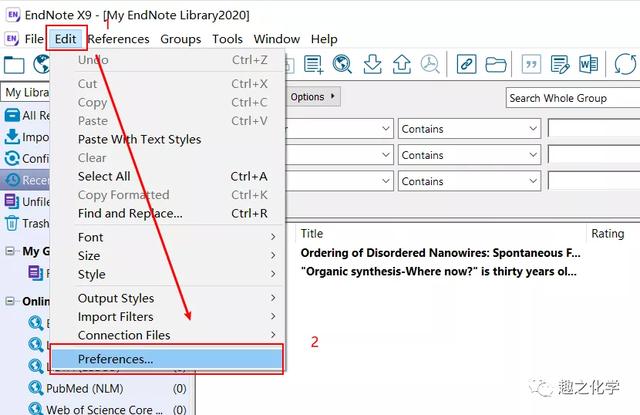The height and width of the screenshot is (415, 640).
Task: Click the go to Word icon
Action: 589,64
